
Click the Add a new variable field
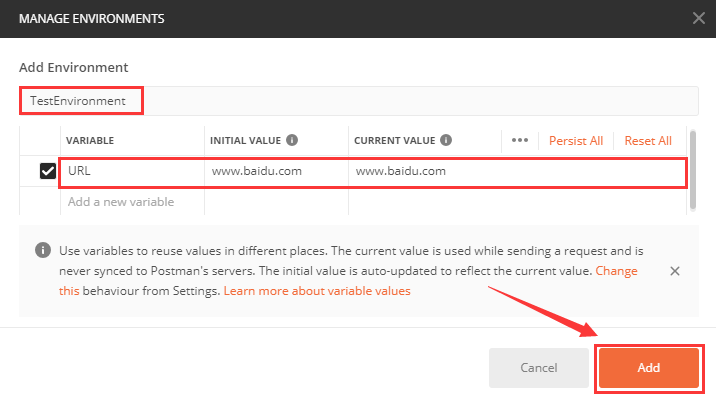pyautogui.click(x=132, y=201)
